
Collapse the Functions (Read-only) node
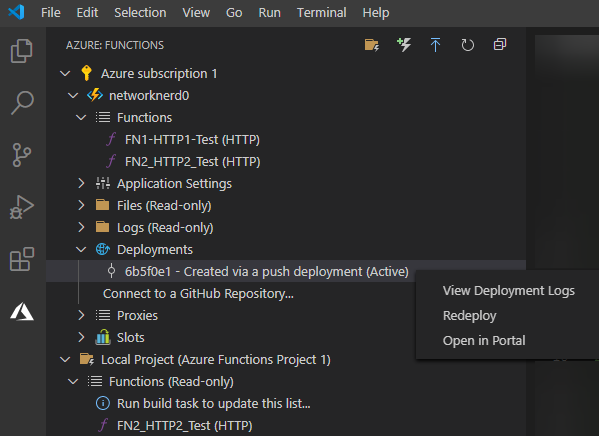point(73,381)
